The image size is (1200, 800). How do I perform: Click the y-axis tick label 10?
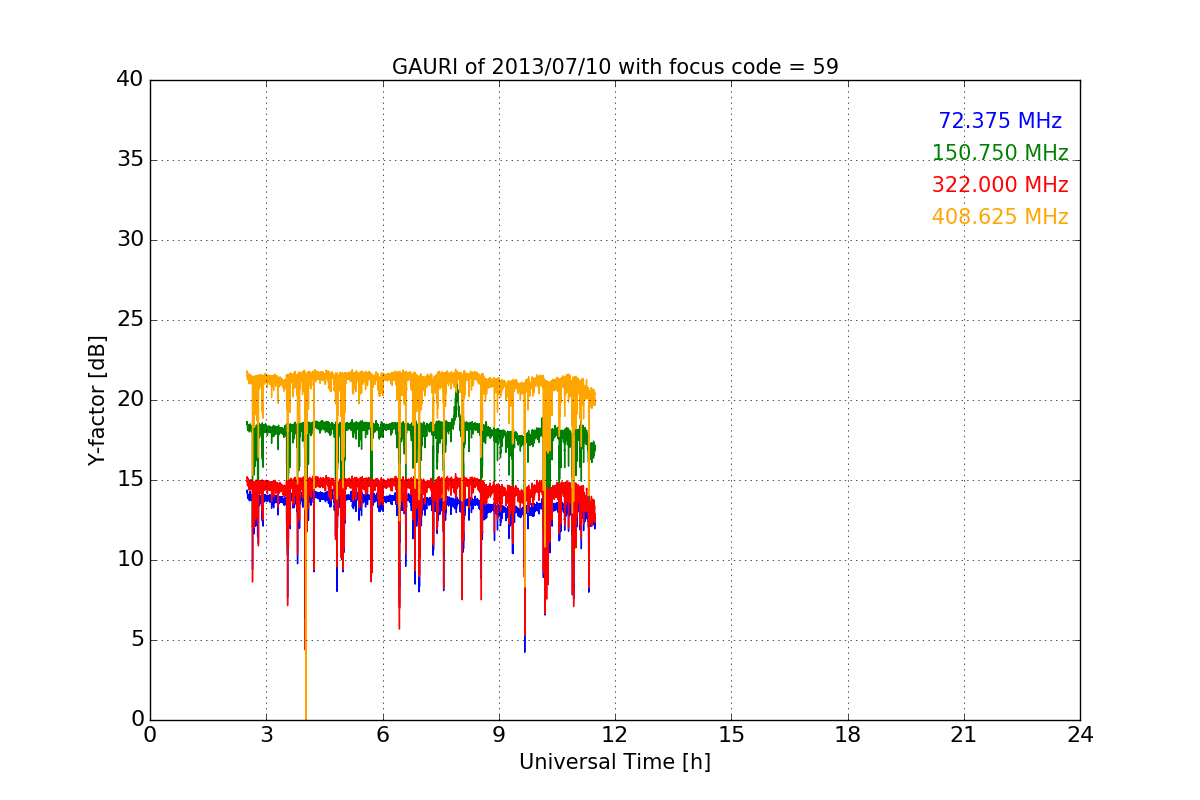pyautogui.click(x=130, y=560)
